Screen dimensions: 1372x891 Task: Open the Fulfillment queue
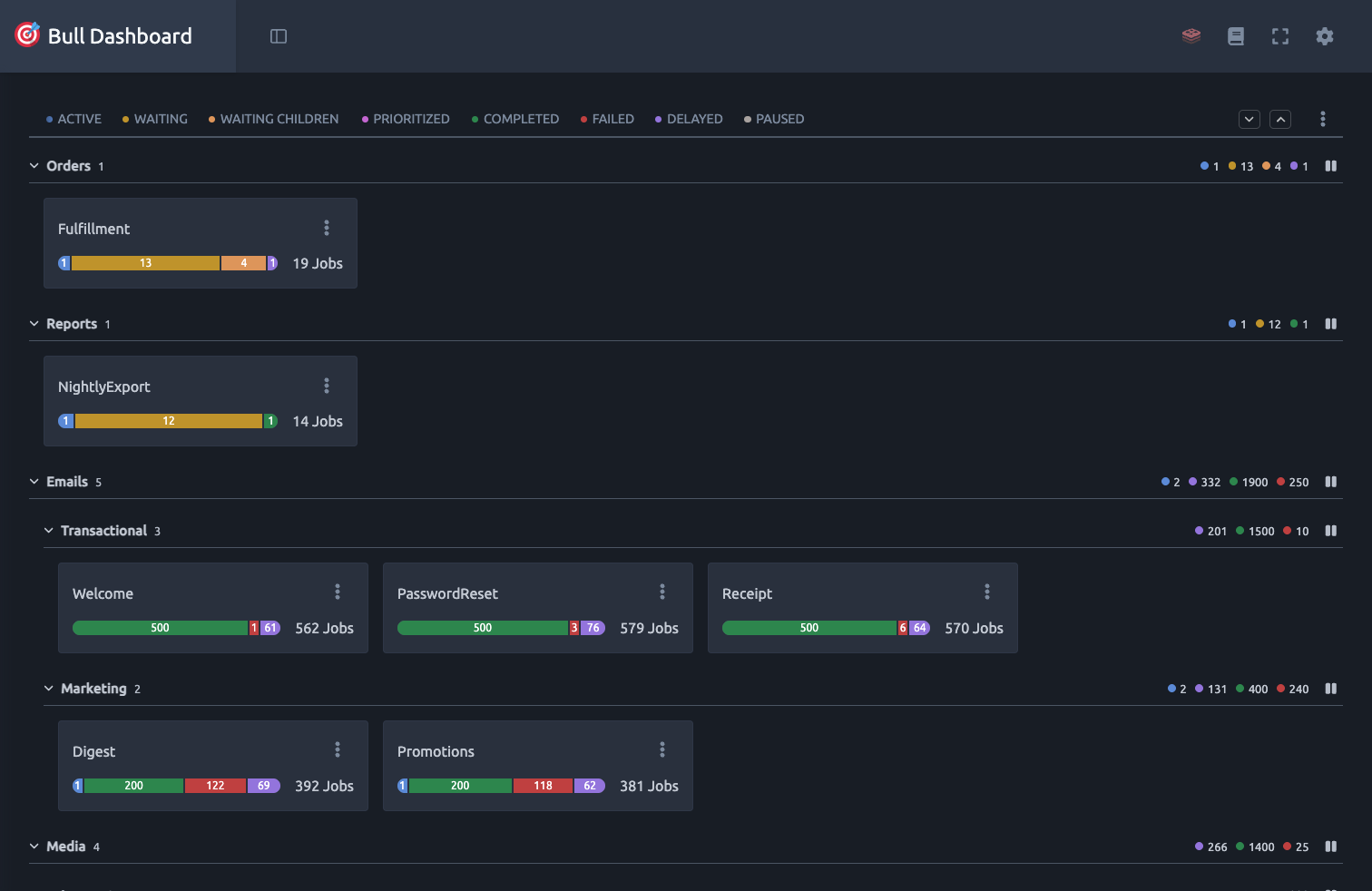pos(93,229)
